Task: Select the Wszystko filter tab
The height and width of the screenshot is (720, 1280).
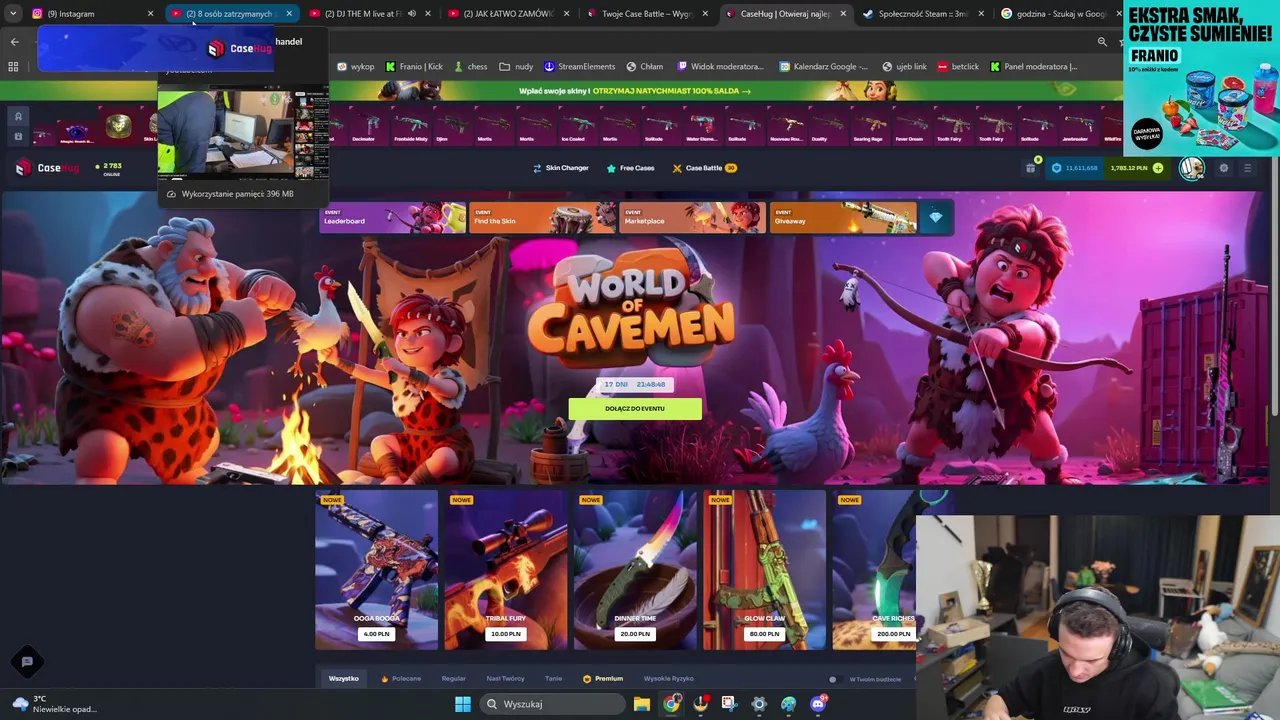Action: (x=343, y=679)
